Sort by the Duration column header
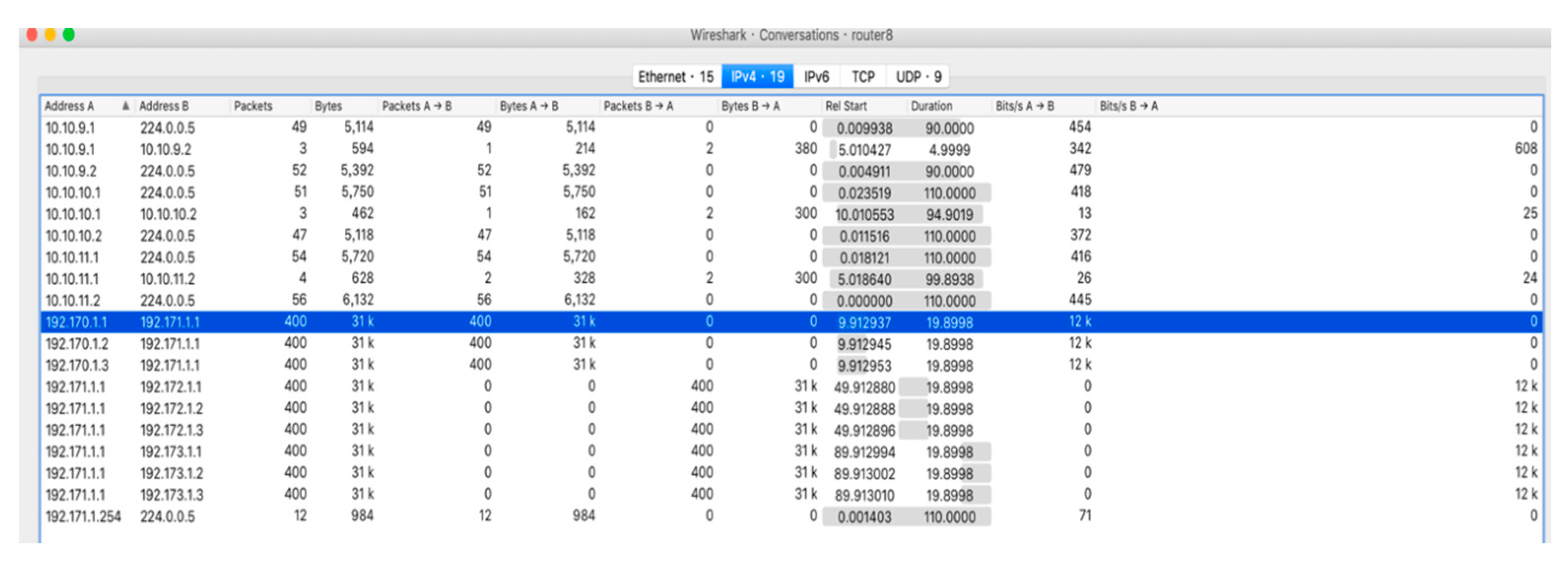The height and width of the screenshot is (566, 1568). coord(931,106)
